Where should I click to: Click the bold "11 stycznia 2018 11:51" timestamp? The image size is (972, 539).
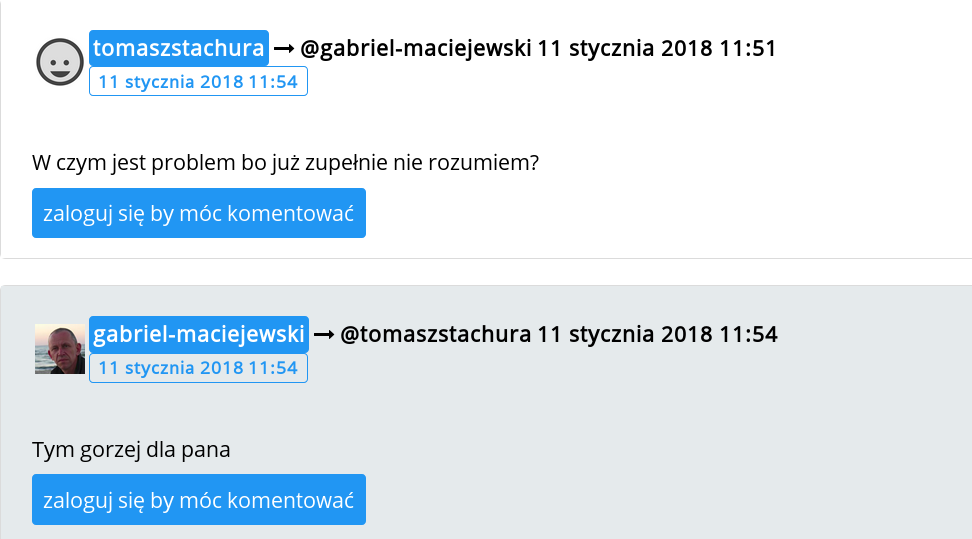point(657,48)
